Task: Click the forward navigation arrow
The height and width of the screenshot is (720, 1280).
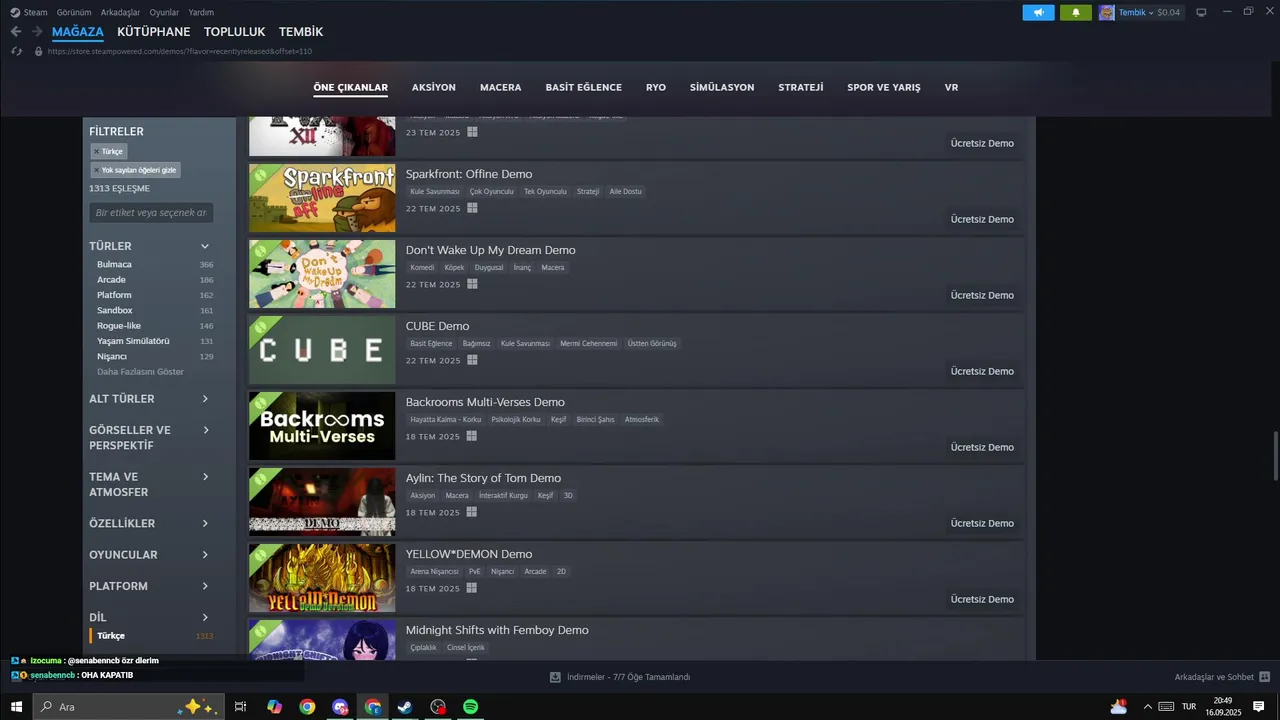Action: [x=37, y=31]
